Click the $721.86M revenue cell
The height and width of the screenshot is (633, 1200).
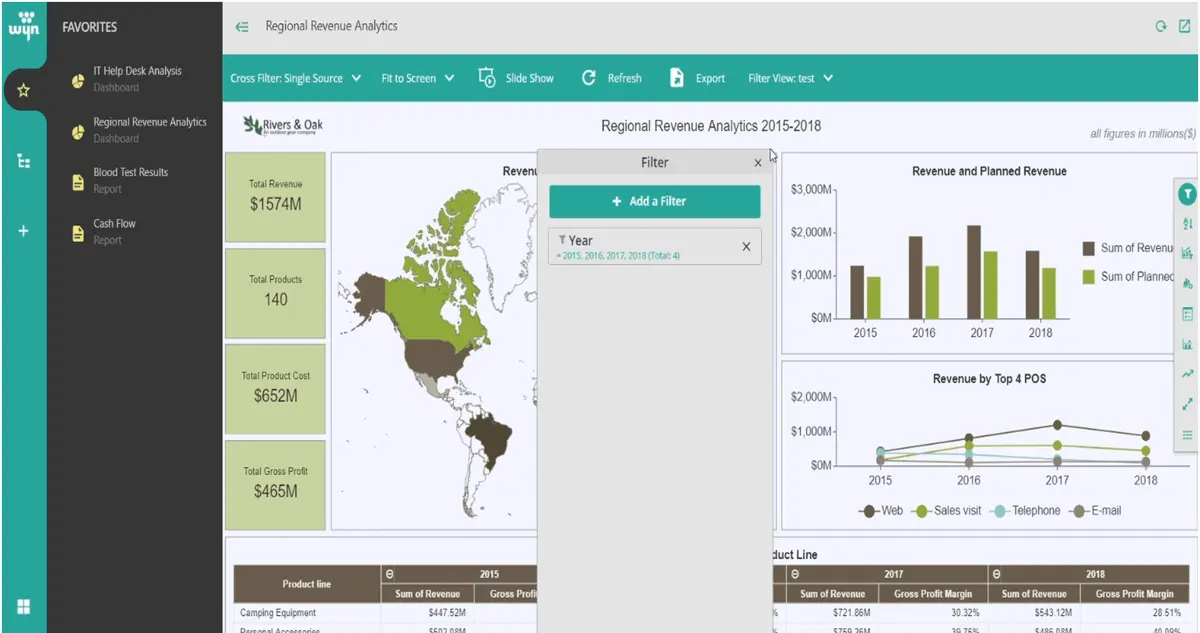coord(851,612)
